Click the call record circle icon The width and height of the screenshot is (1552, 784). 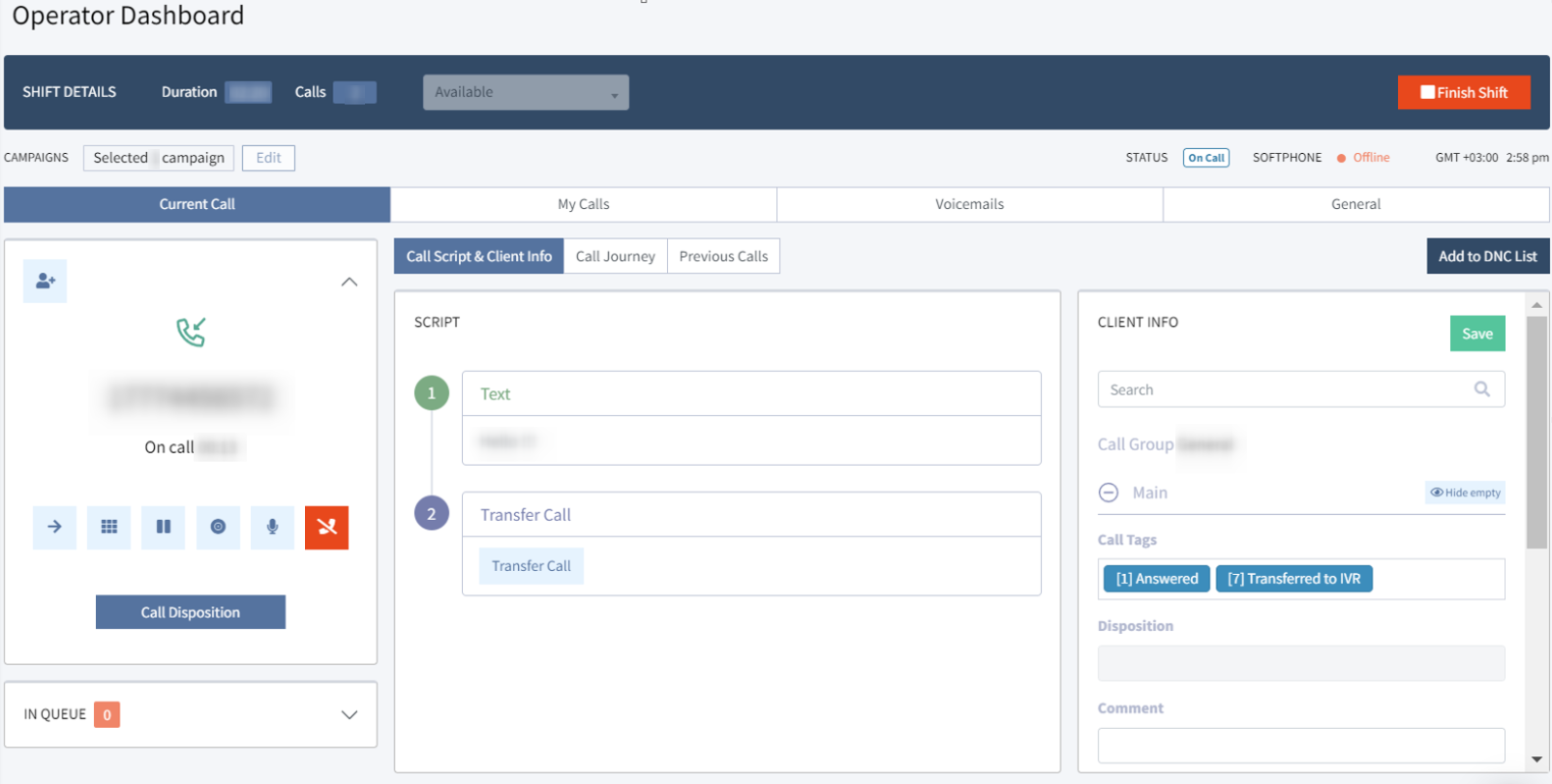coord(218,527)
